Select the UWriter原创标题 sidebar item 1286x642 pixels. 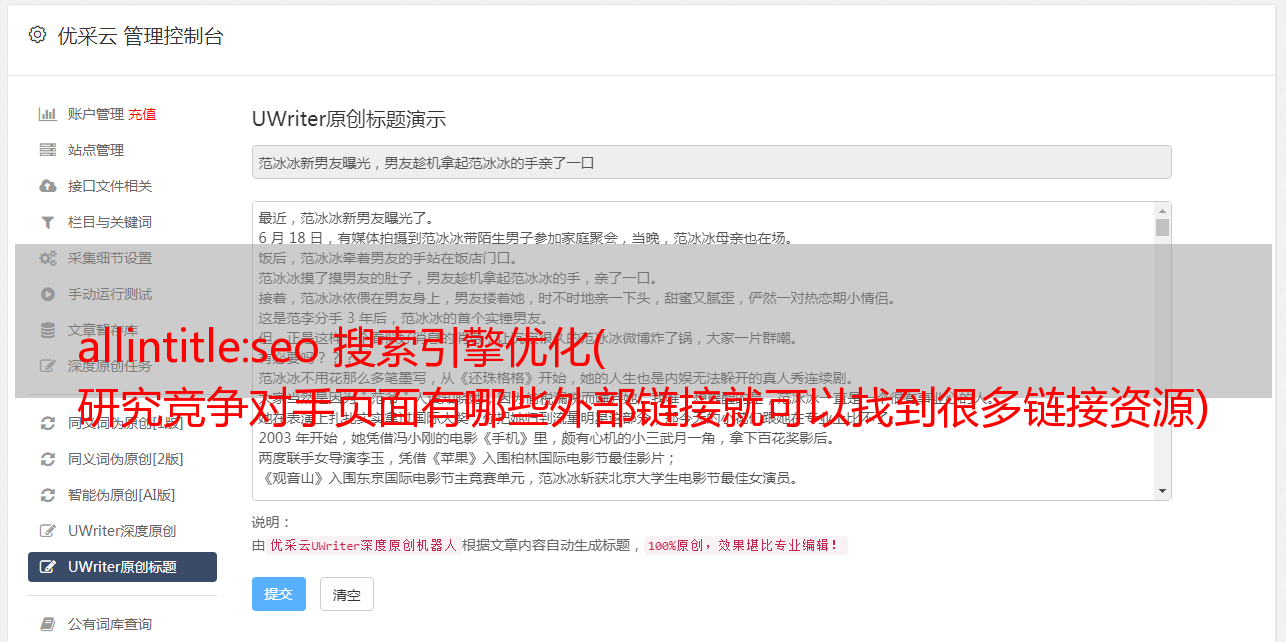(x=122, y=567)
